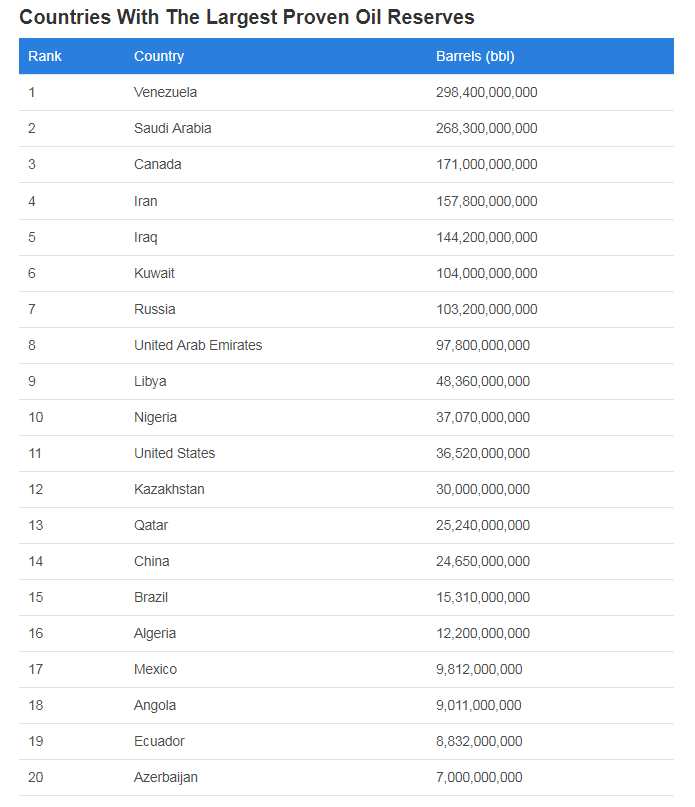Click the Country column header
The height and width of the screenshot is (807, 695).
click(159, 56)
